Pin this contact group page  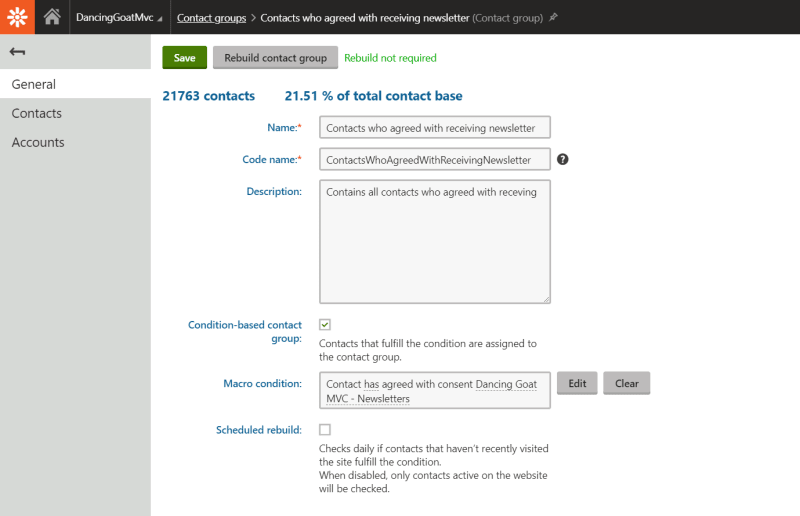[553, 17]
